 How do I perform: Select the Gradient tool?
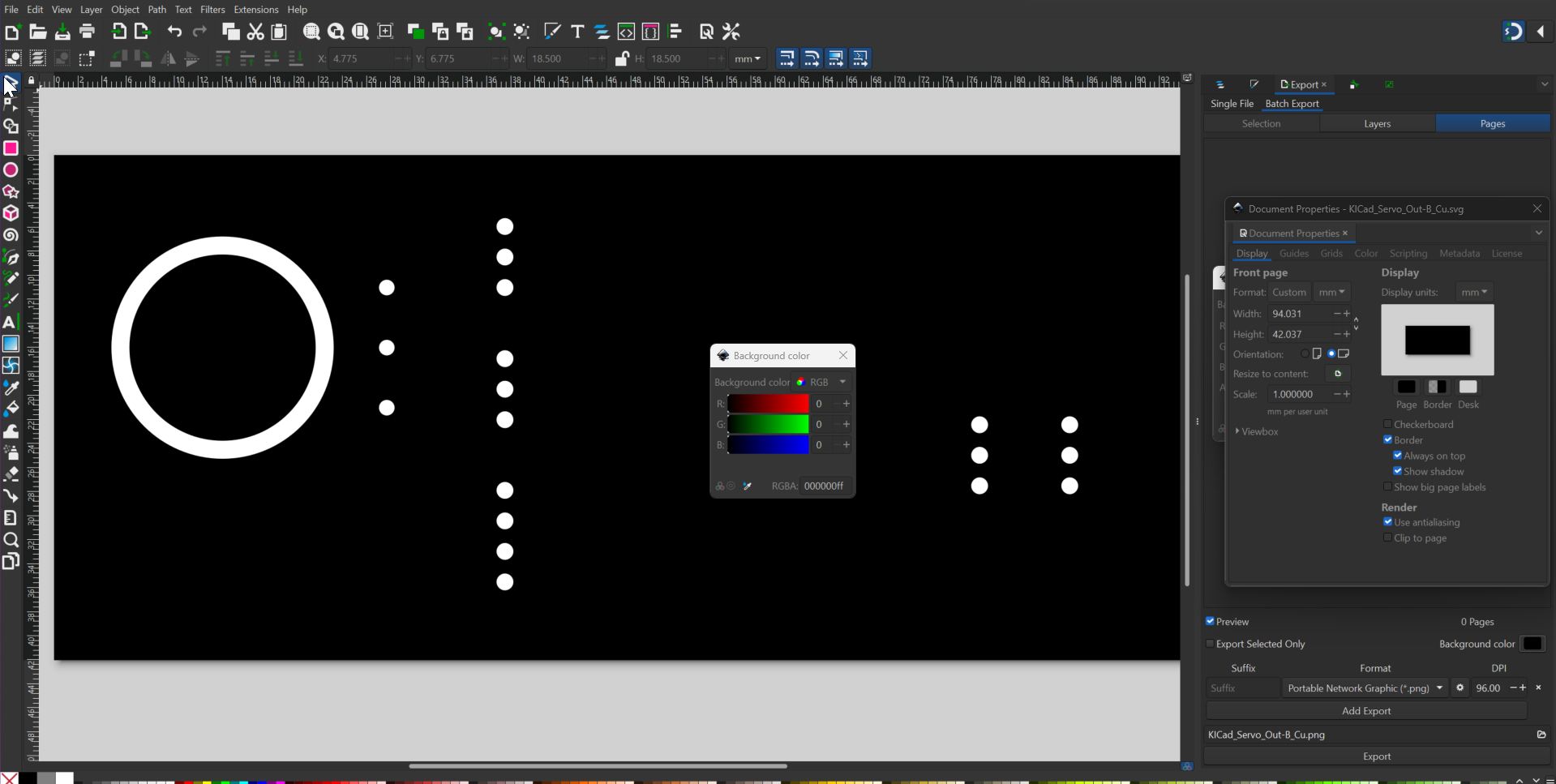[x=11, y=344]
